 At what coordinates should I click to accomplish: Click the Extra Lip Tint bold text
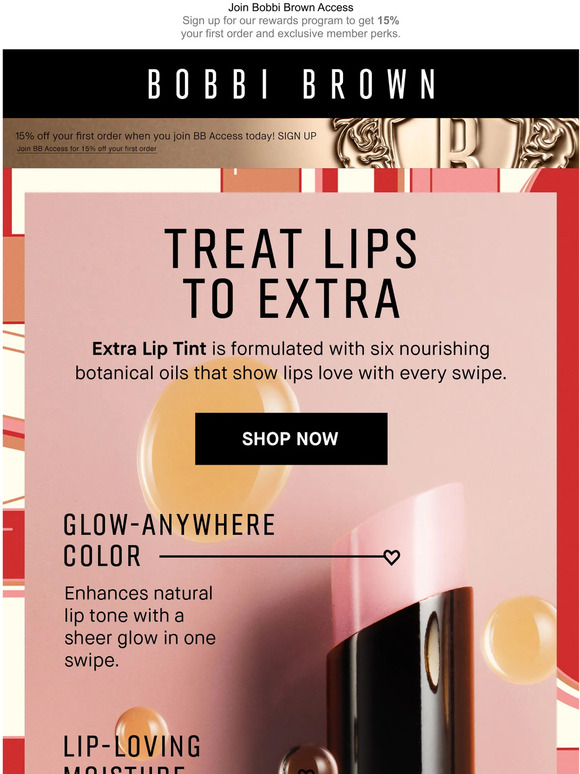[149, 349]
